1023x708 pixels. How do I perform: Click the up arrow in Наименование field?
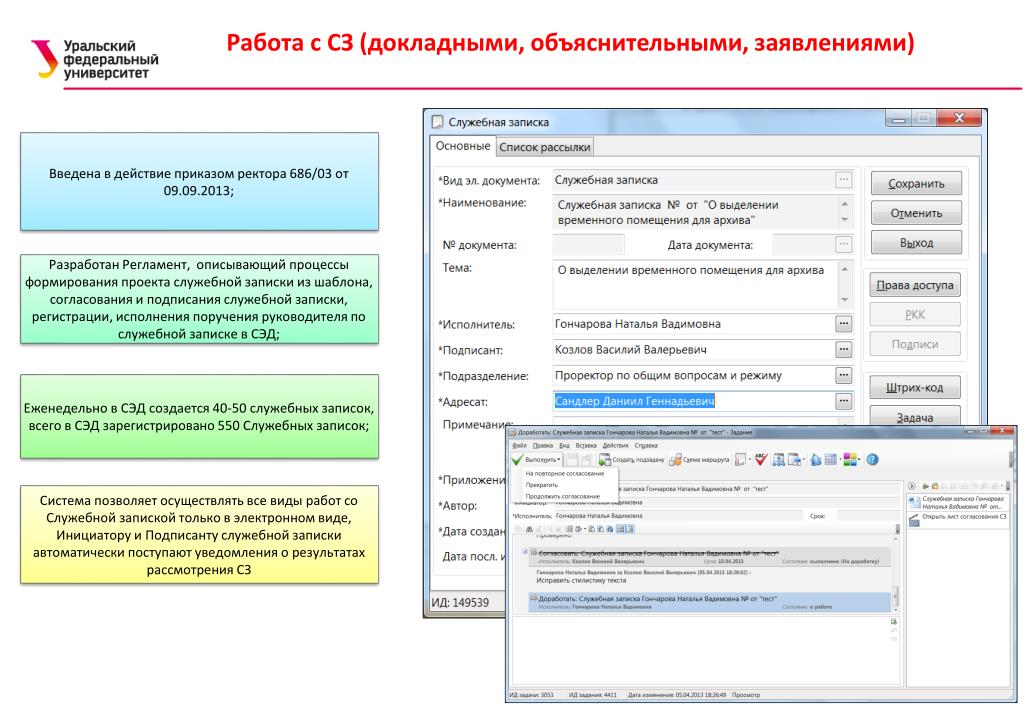(845, 204)
